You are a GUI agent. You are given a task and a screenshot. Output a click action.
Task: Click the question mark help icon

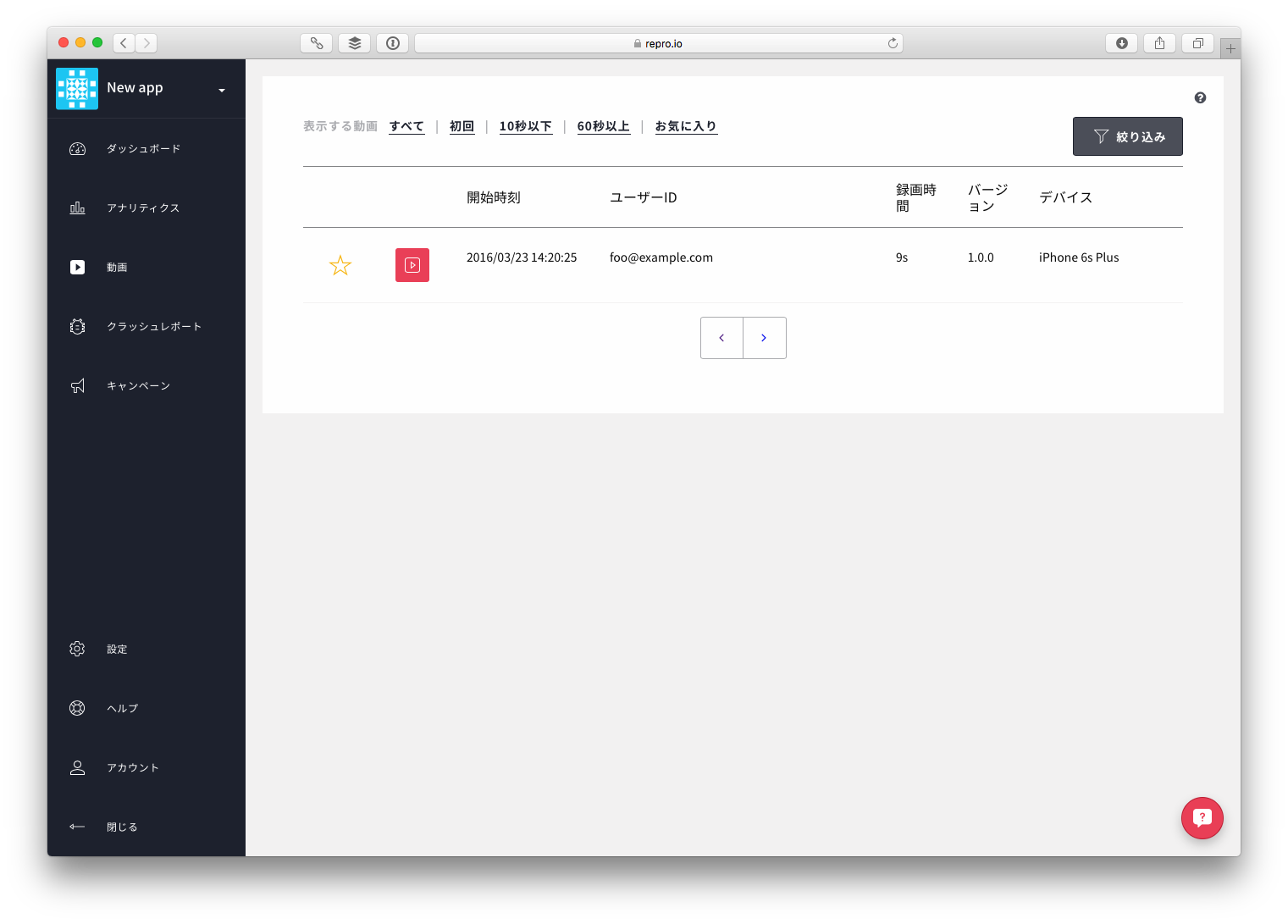(x=1200, y=98)
